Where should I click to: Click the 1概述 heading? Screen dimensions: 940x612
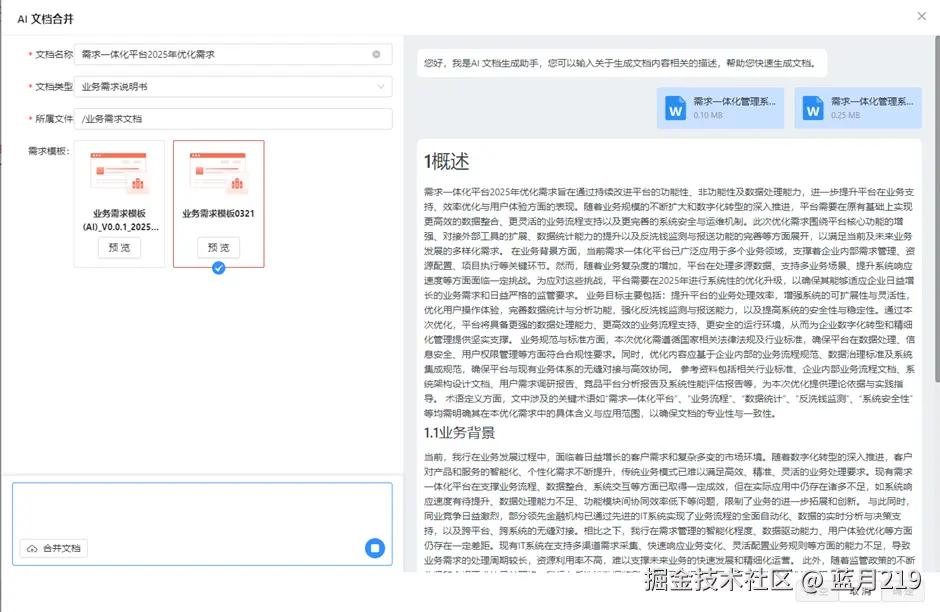pos(447,161)
